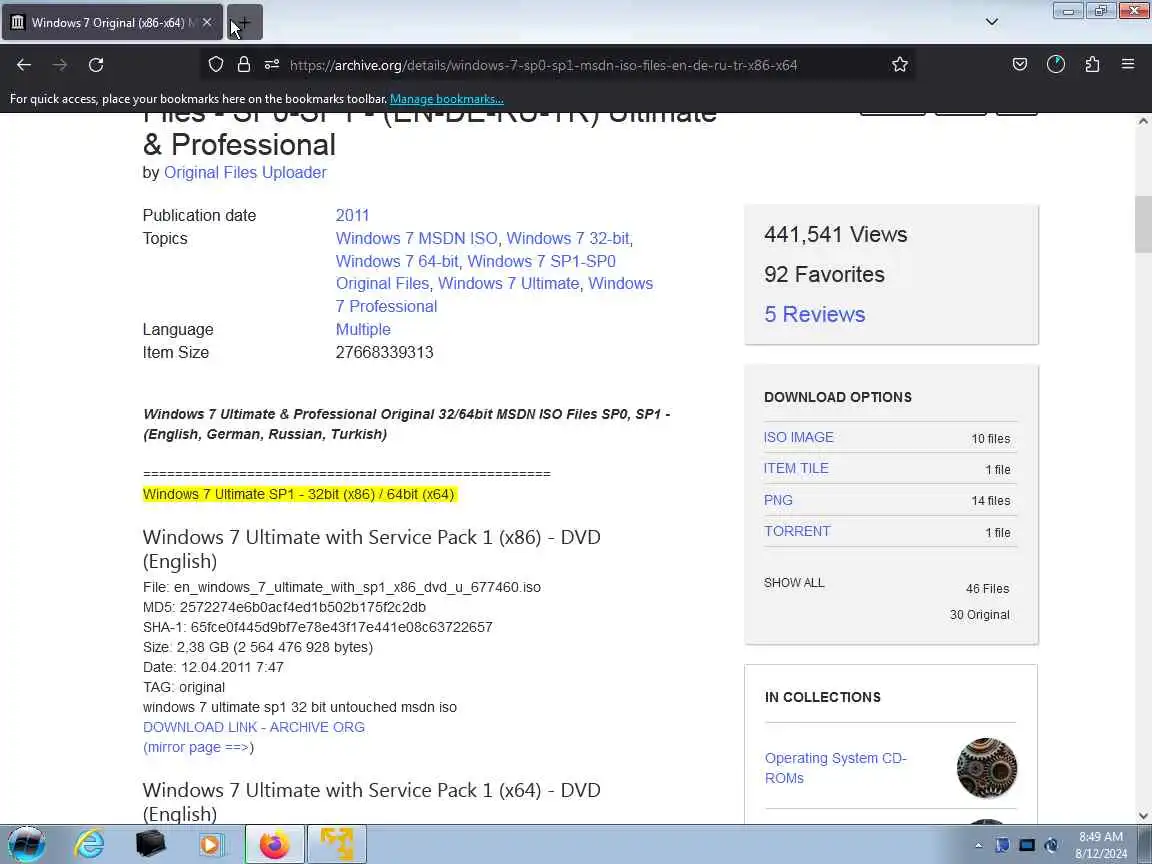Close the Windows 7 Original tab

click(x=208, y=23)
